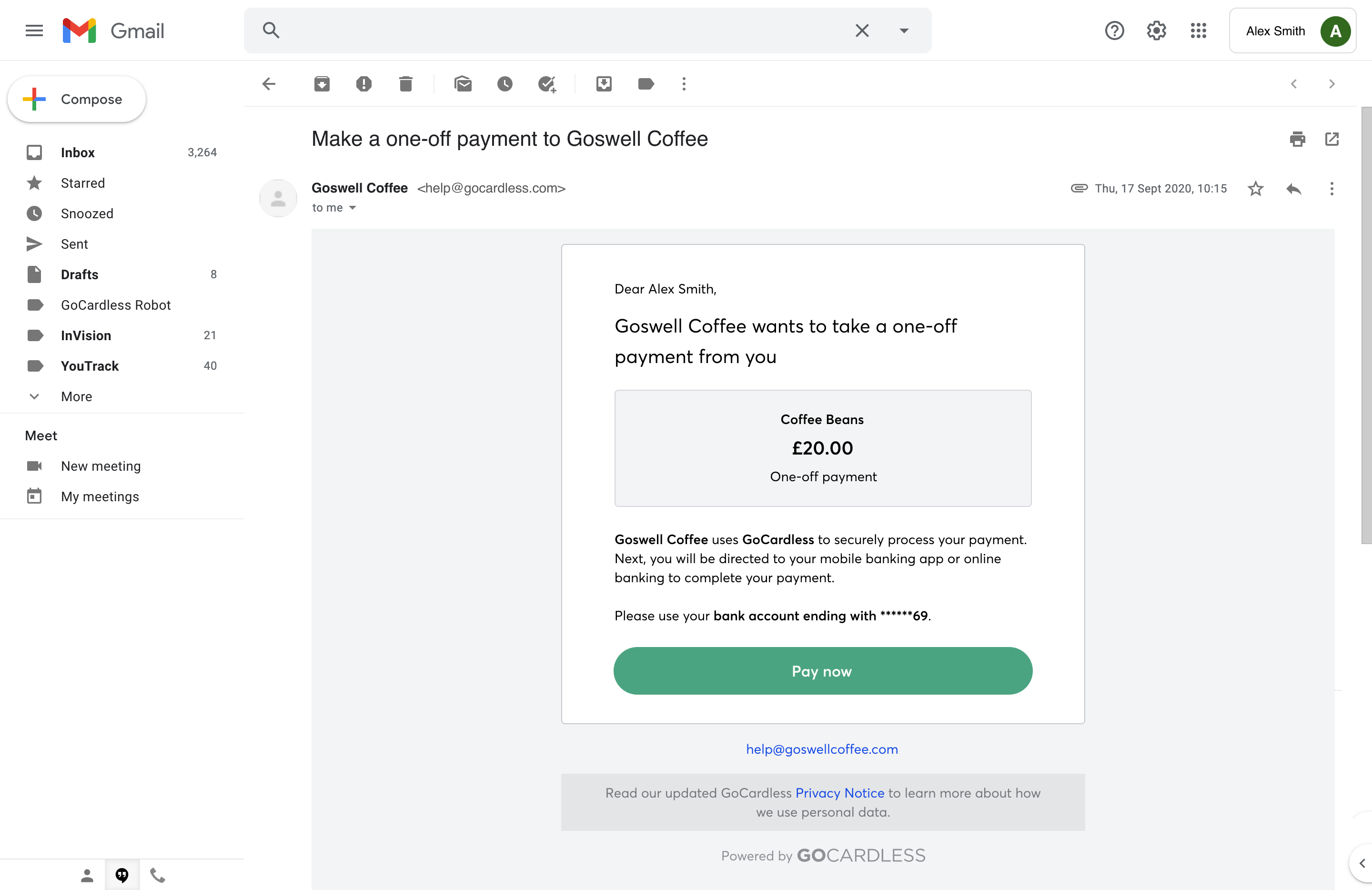Open the Inbox folder

click(78, 152)
